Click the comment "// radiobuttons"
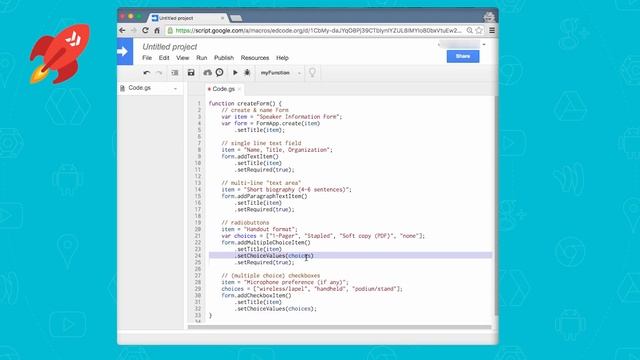This screenshot has height=360, width=640. pyautogui.click(x=245, y=222)
